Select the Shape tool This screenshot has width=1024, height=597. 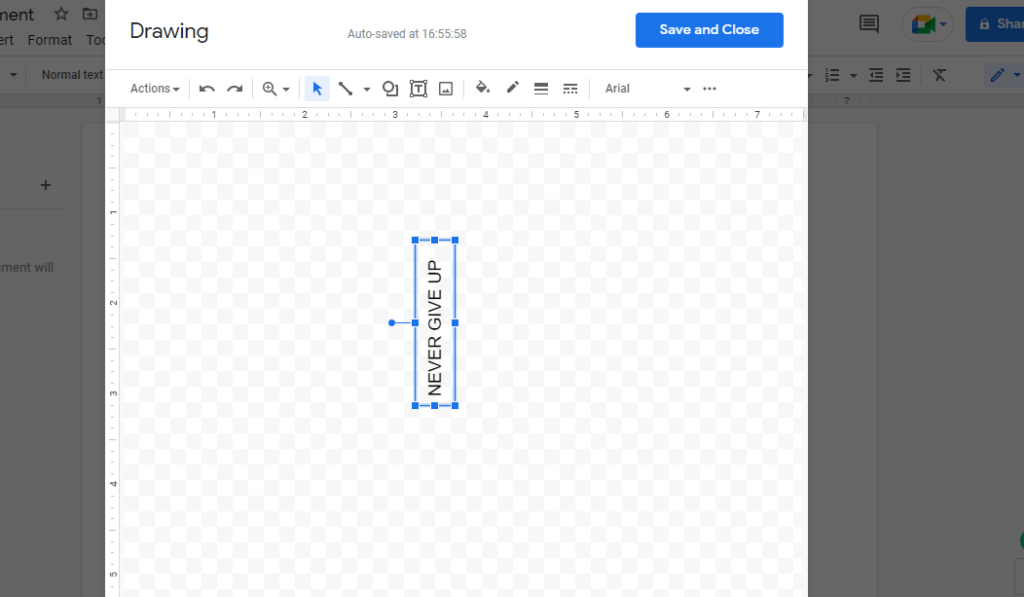[390, 88]
